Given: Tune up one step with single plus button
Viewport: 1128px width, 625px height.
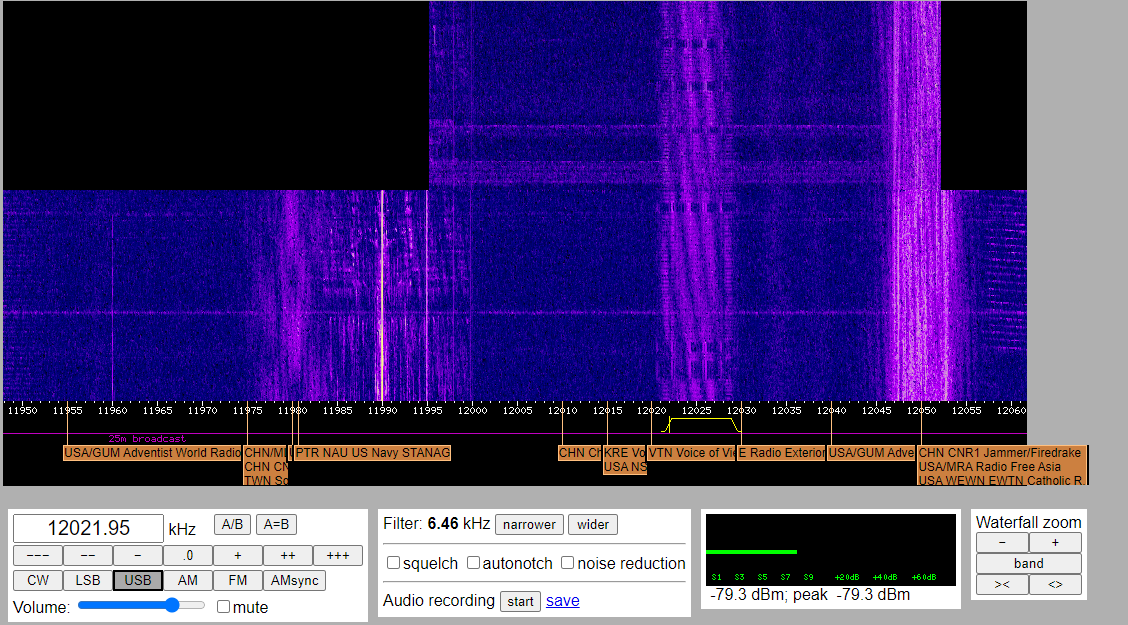Looking at the screenshot, I should 237,555.
